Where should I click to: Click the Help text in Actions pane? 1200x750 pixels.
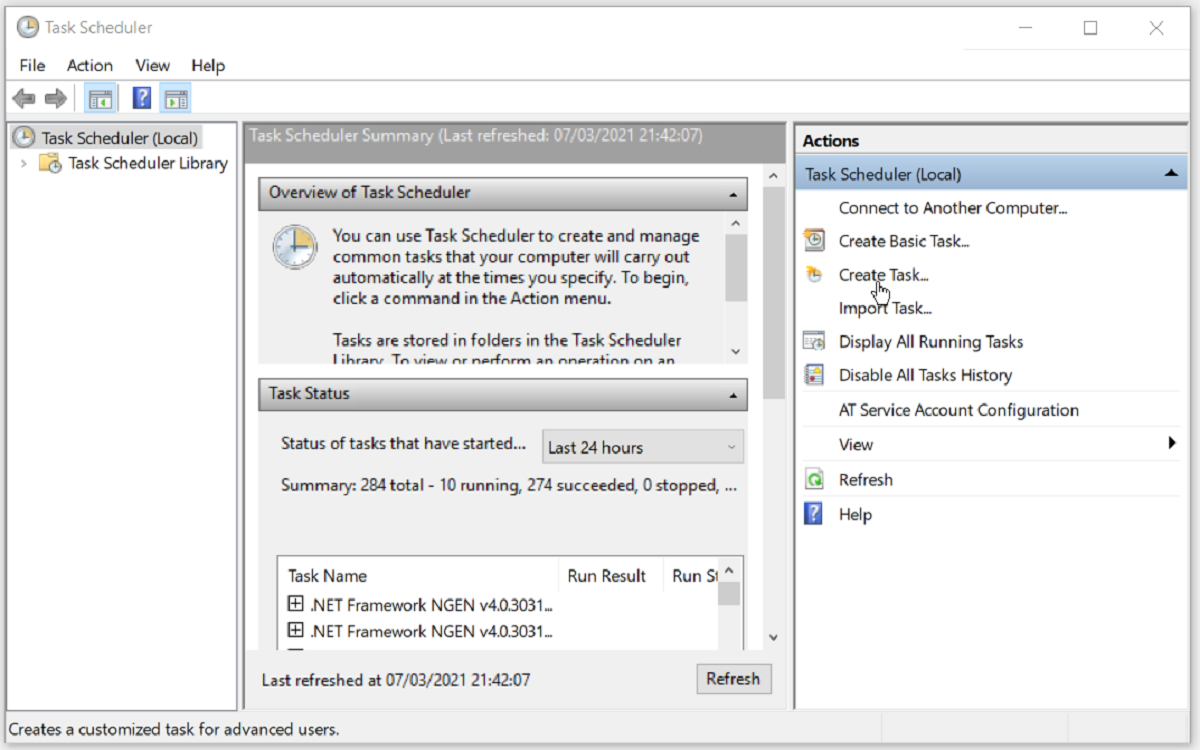click(x=855, y=514)
